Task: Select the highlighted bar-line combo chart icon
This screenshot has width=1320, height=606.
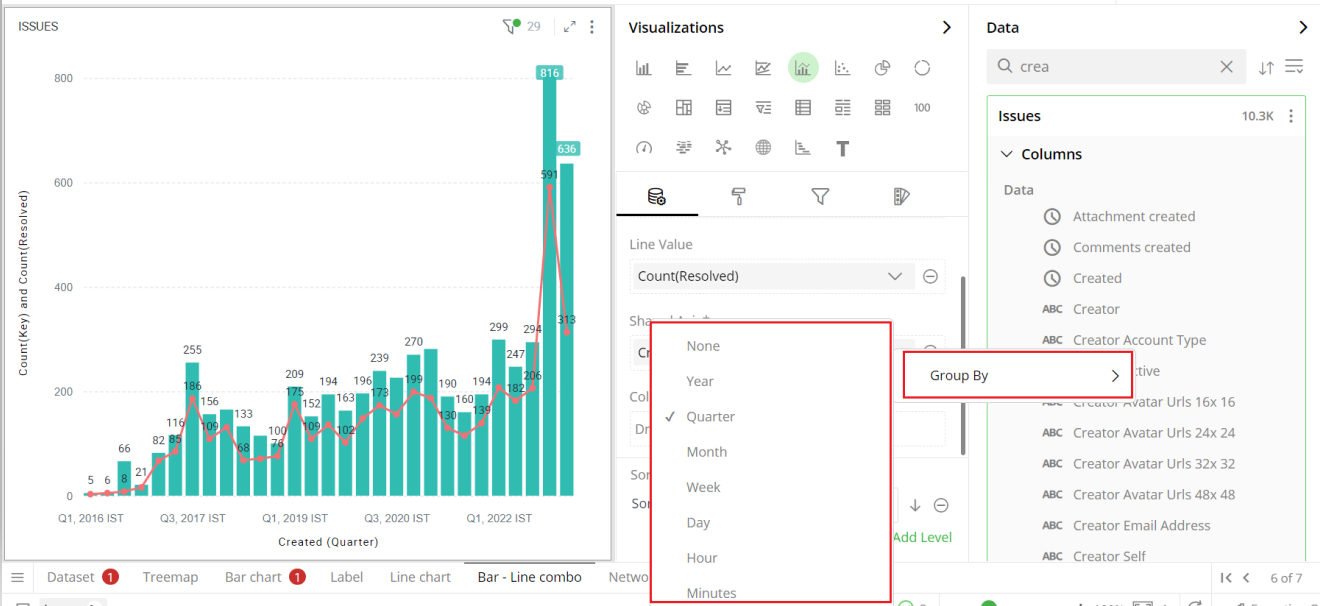Action: tap(803, 68)
